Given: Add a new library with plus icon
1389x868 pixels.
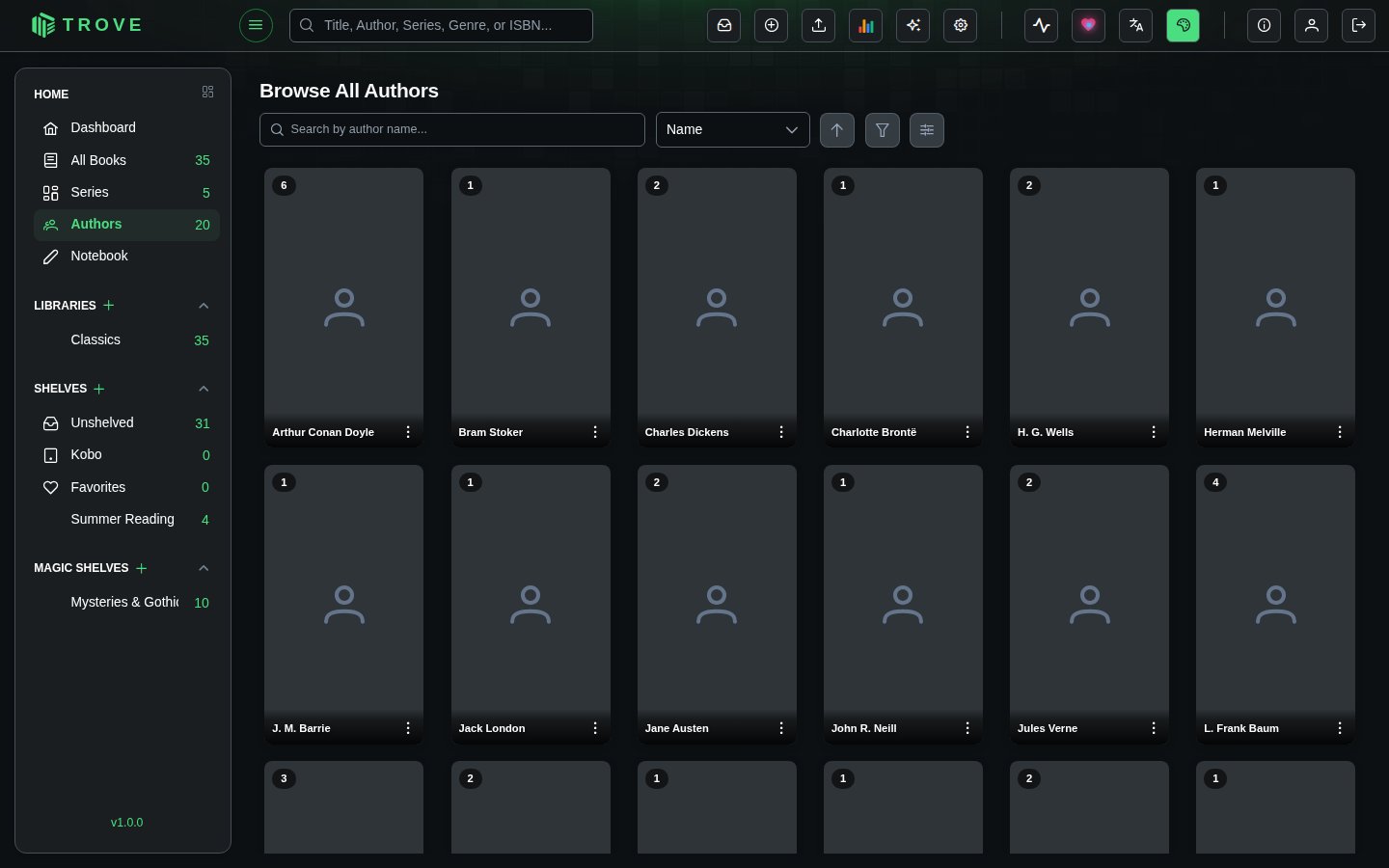Looking at the screenshot, I should 109,306.
